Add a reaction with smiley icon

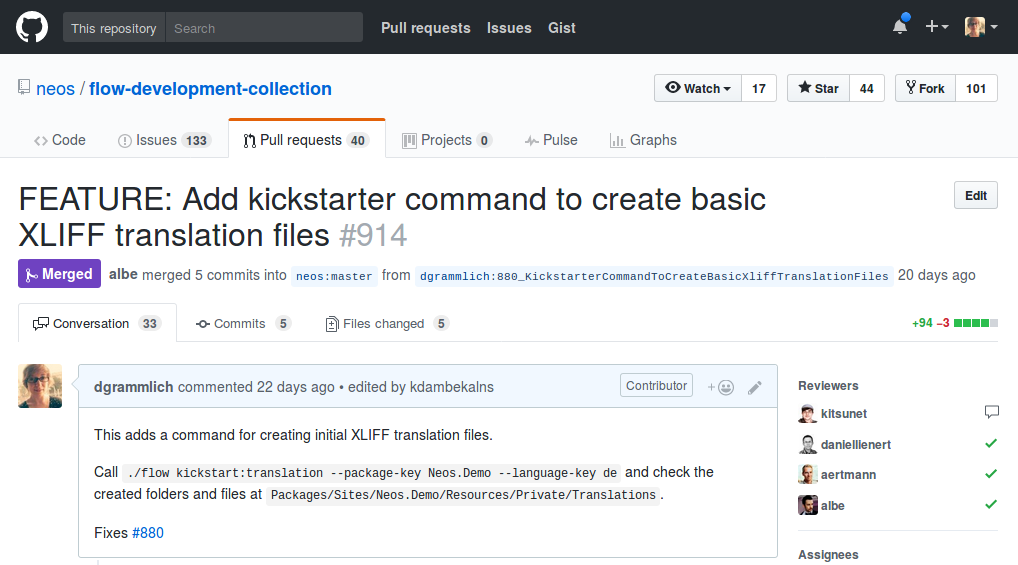(x=720, y=388)
